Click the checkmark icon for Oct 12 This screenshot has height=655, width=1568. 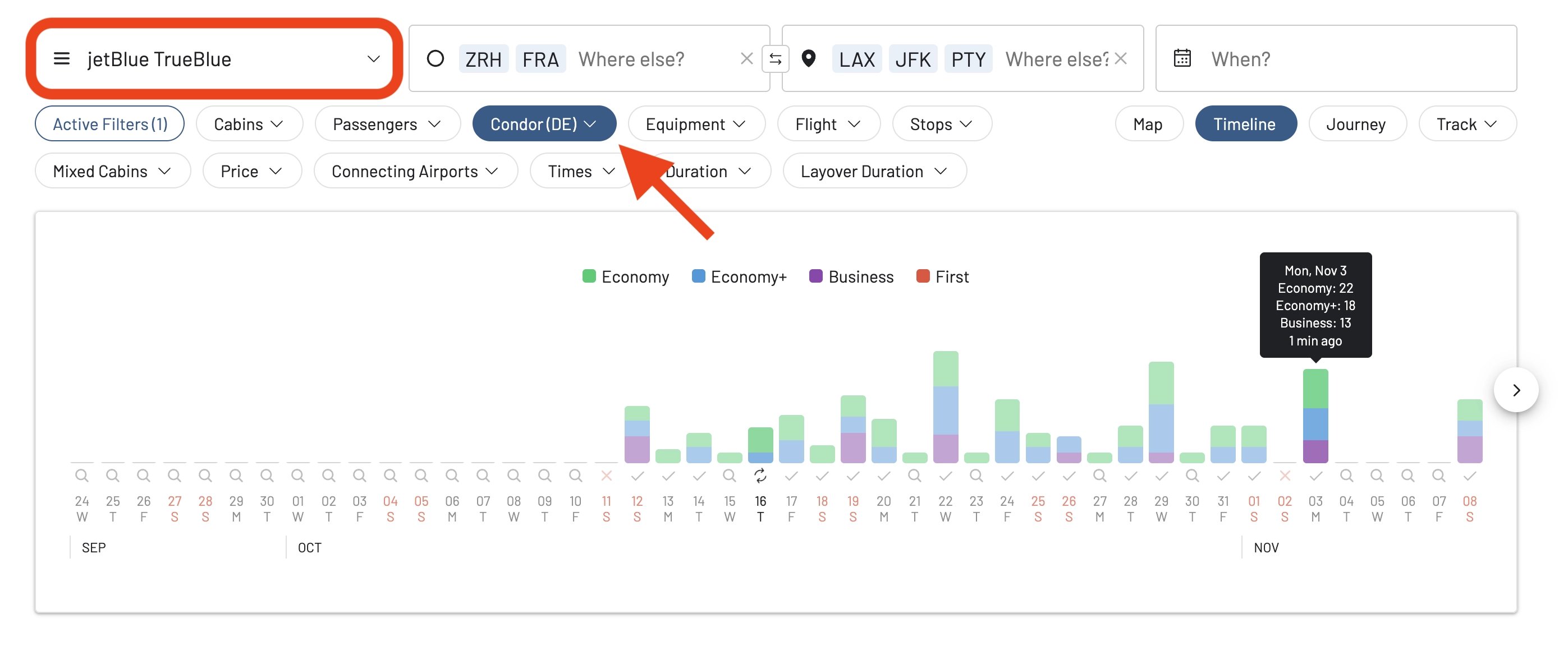pyautogui.click(x=638, y=476)
